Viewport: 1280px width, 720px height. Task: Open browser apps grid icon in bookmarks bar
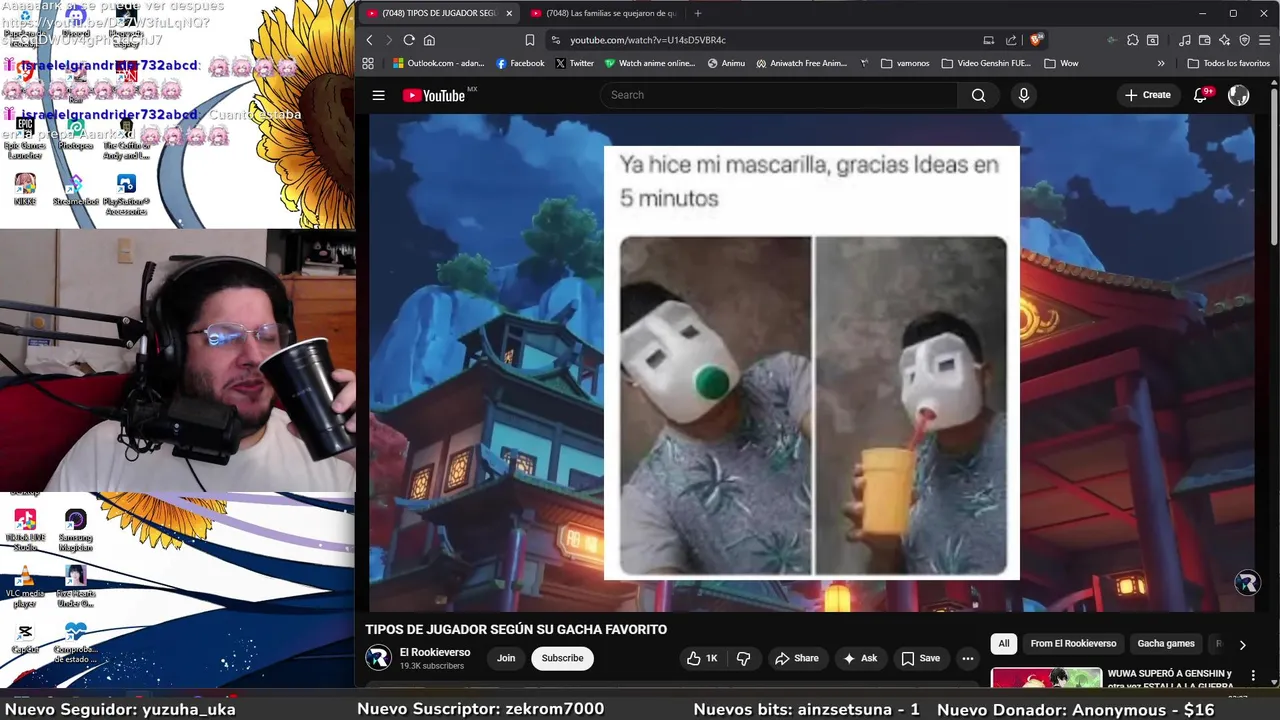[x=368, y=63]
